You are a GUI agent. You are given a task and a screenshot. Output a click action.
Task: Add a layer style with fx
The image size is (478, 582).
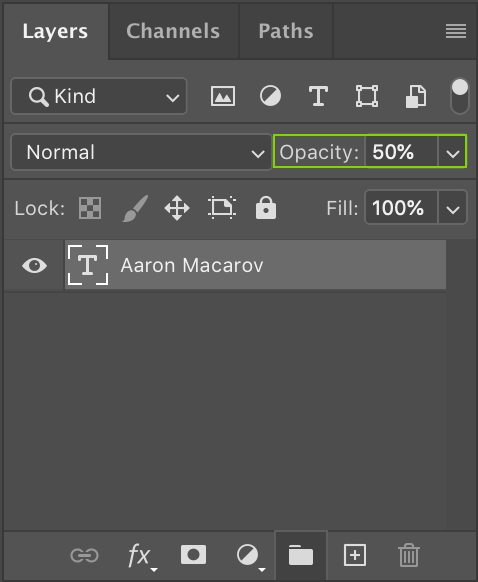click(142, 556)
